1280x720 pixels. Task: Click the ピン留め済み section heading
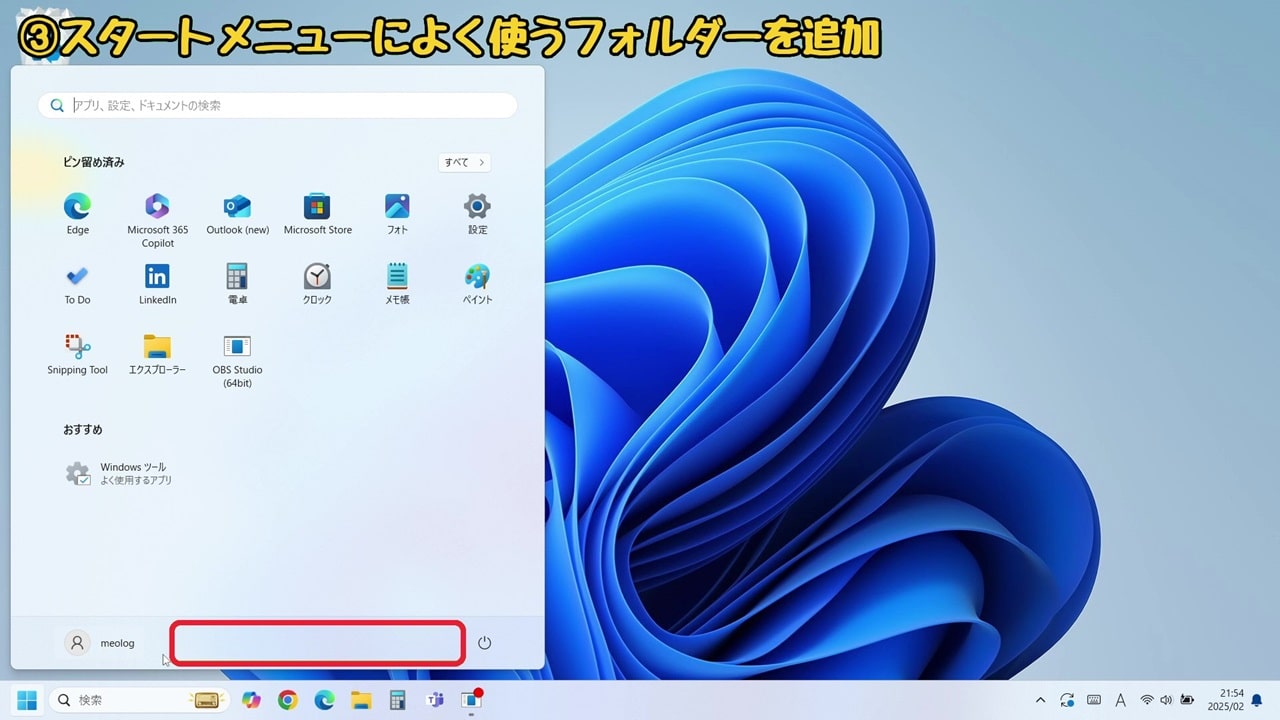point(94,162)
